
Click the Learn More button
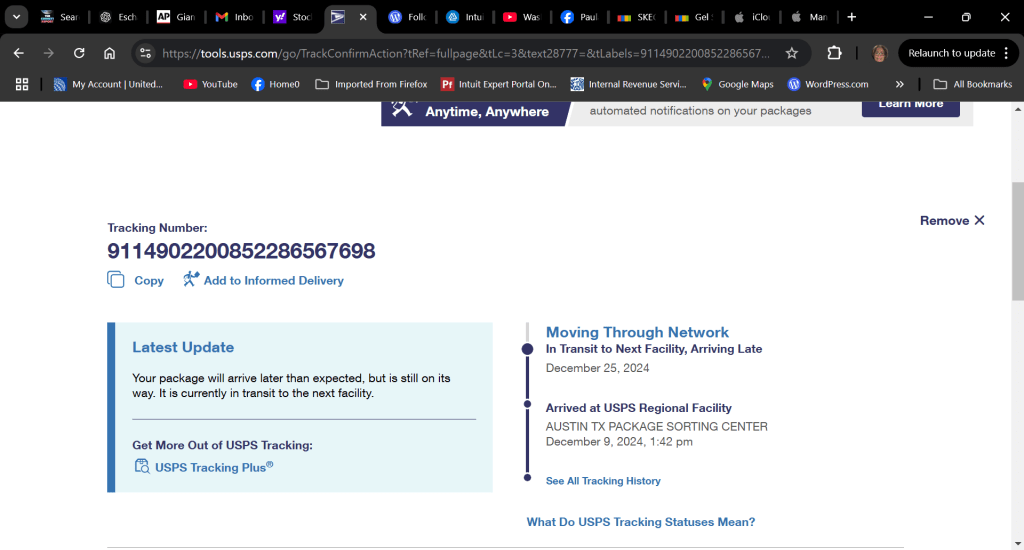pyautogui.click(x=910, y=104)
